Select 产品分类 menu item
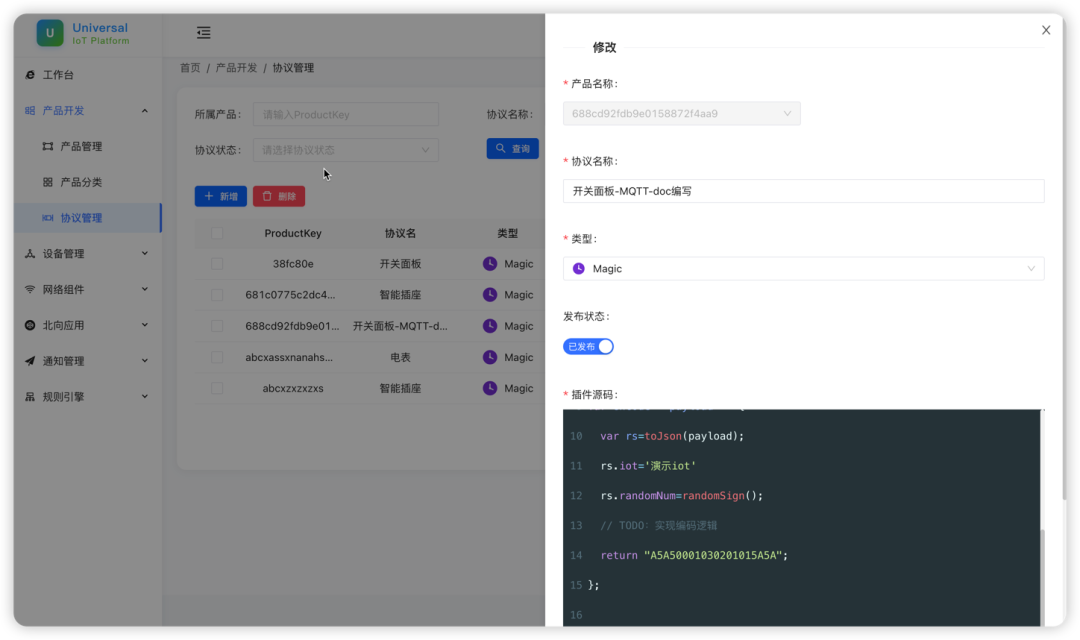 81,183
